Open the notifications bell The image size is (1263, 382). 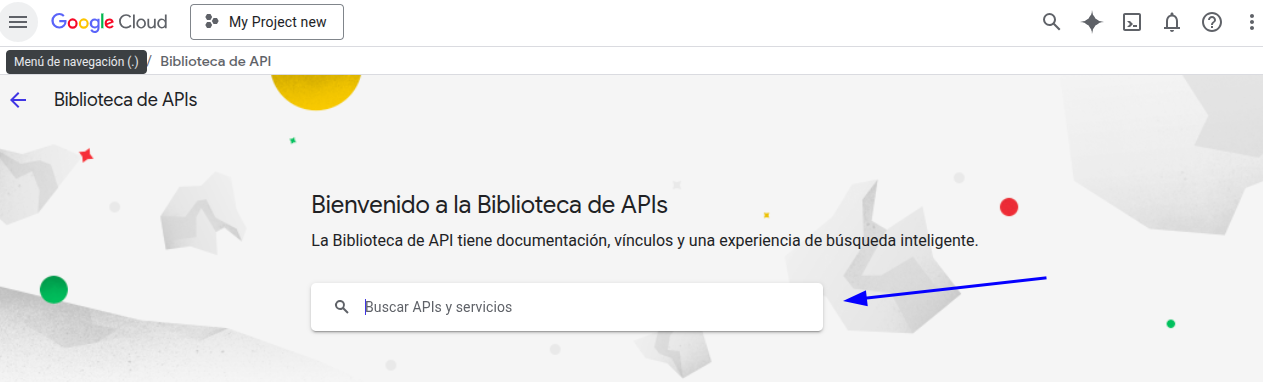click(x=1172, y=22)
